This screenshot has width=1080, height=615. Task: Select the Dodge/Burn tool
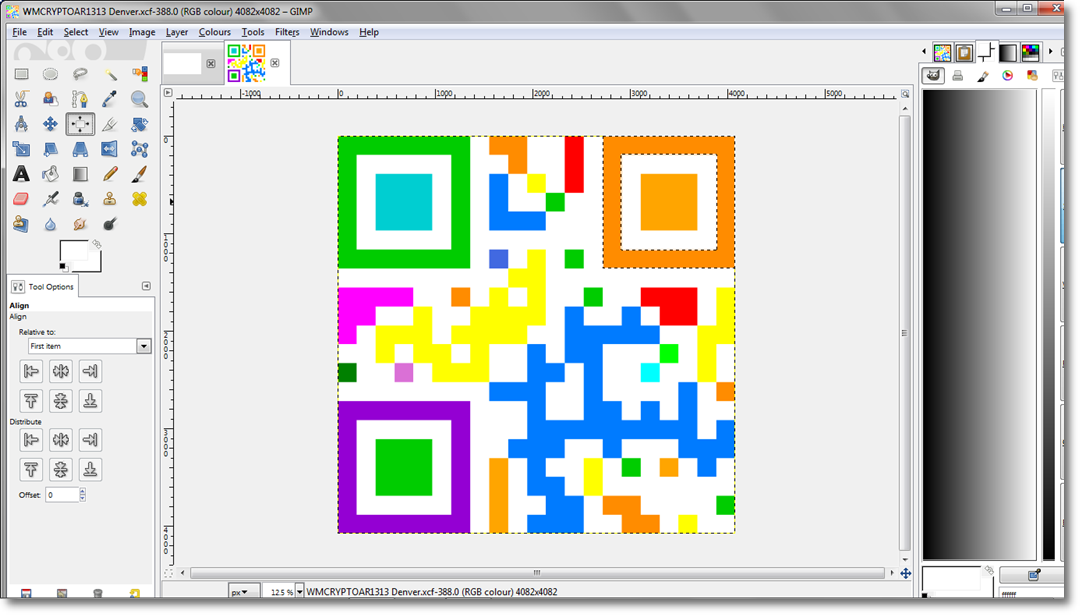(110, 224)
